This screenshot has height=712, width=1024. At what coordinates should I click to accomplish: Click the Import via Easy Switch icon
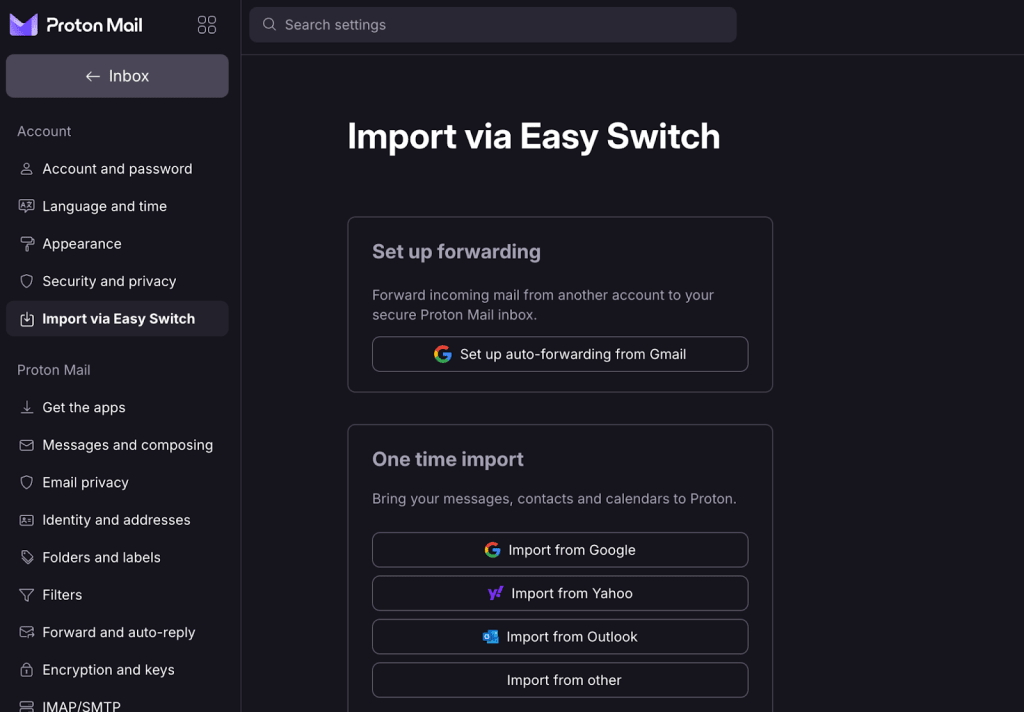point(26,319)
